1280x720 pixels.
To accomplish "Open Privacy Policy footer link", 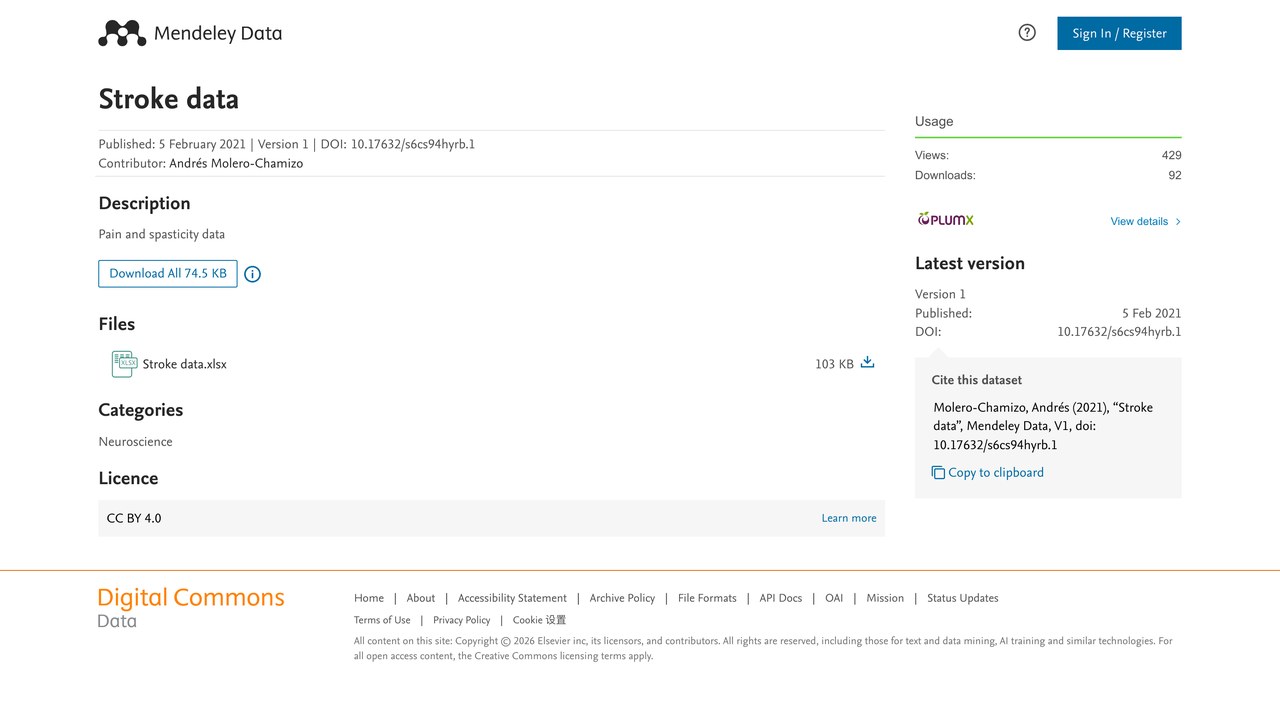I will (462, 620).
